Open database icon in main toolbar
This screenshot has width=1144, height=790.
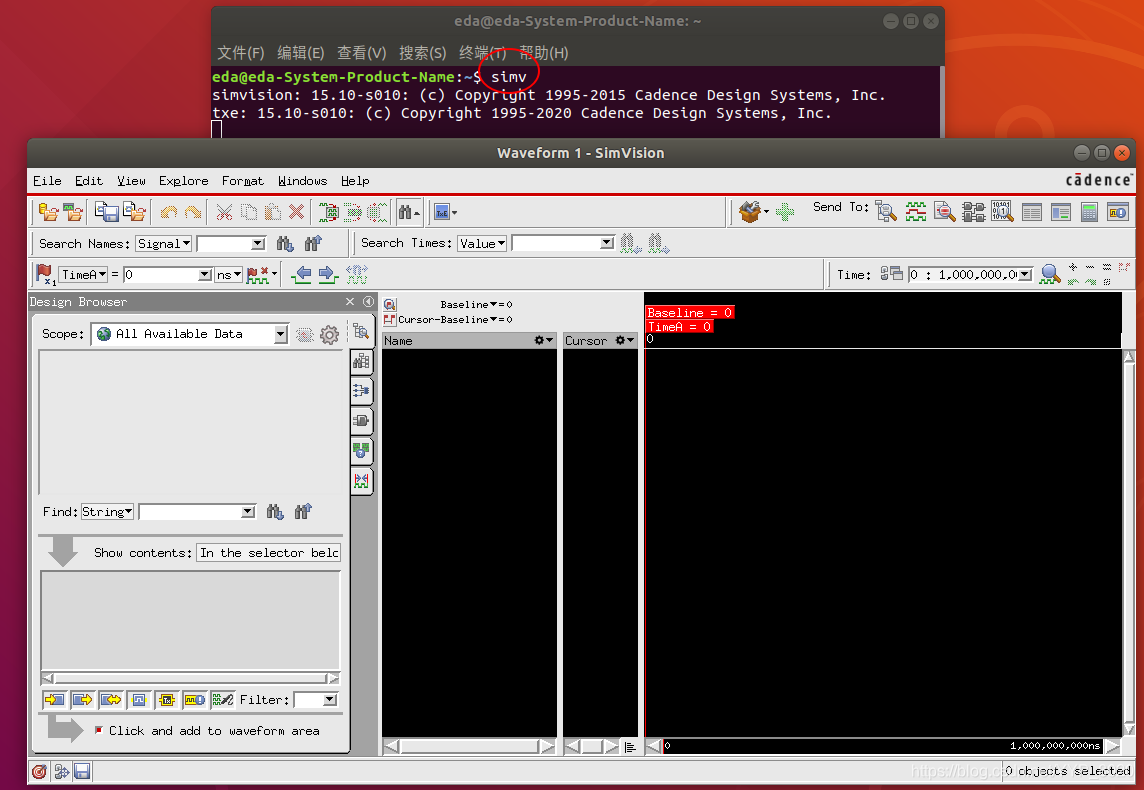tap(48, 212)
